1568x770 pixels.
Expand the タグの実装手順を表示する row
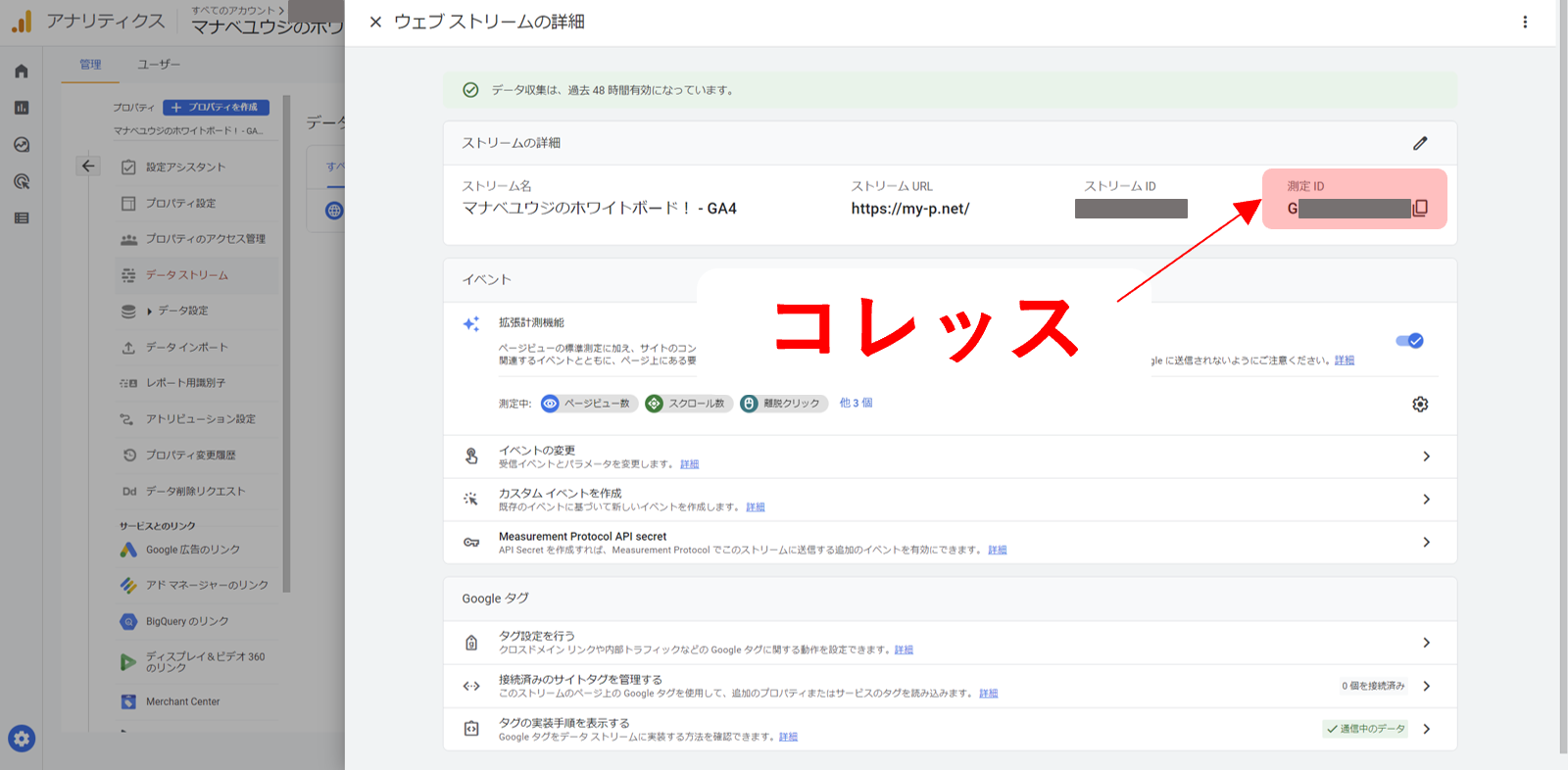coord(950,729)
